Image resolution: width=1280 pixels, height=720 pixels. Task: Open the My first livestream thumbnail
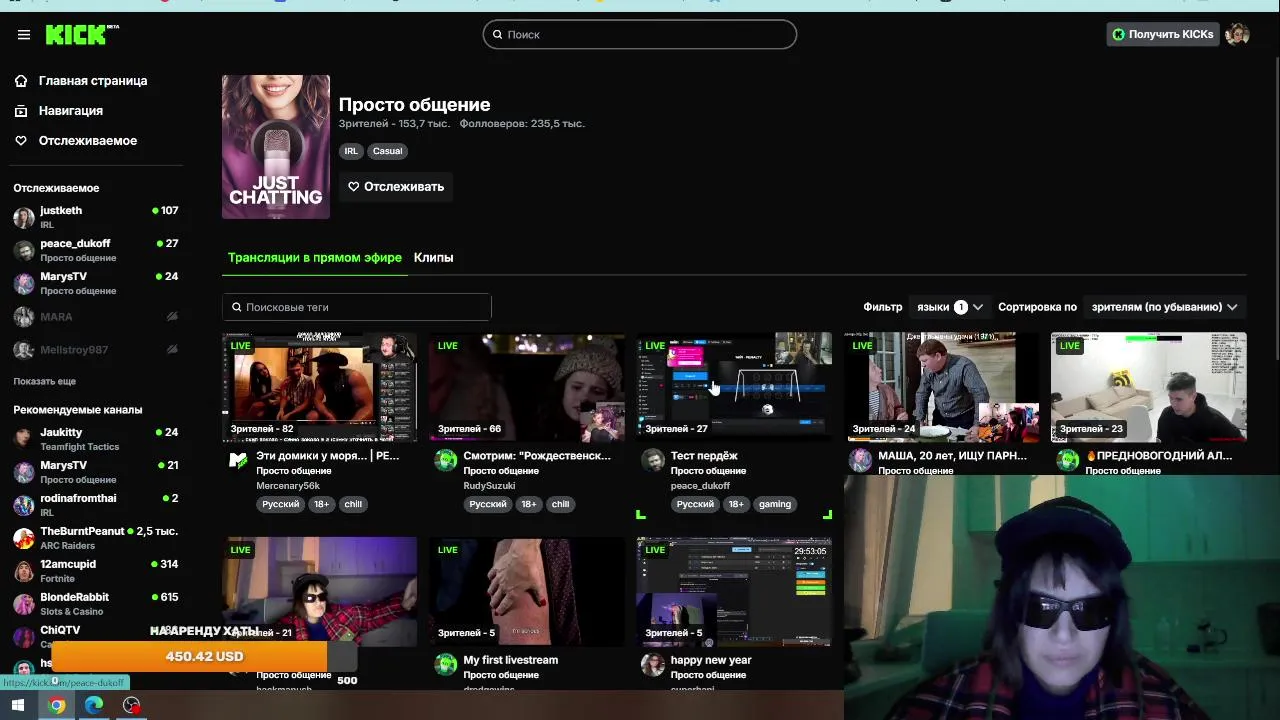[526, 592]
